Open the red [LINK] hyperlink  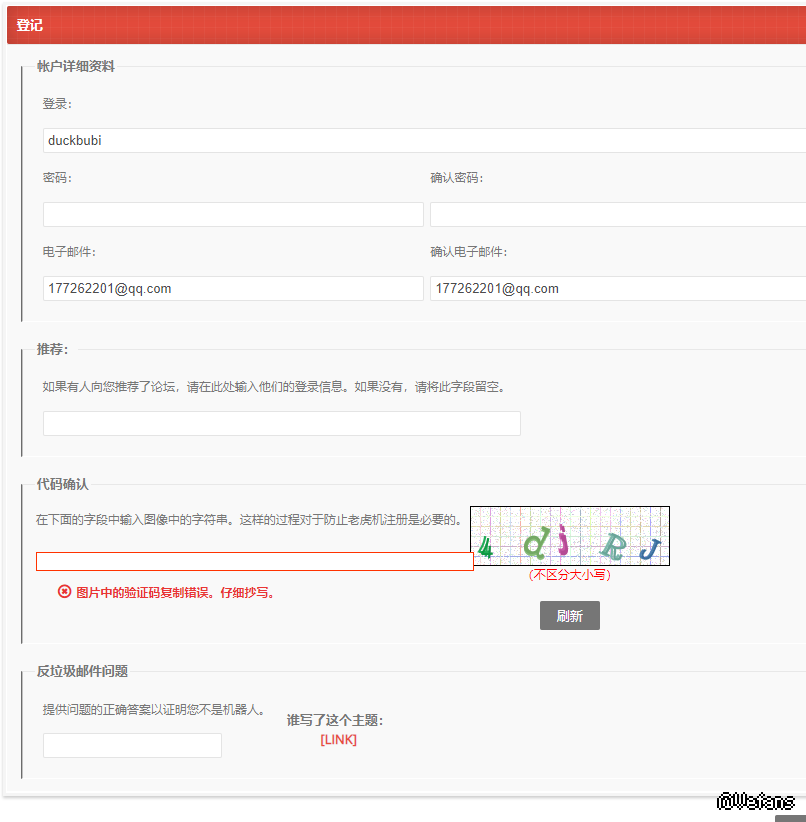(x=338, y=740)
